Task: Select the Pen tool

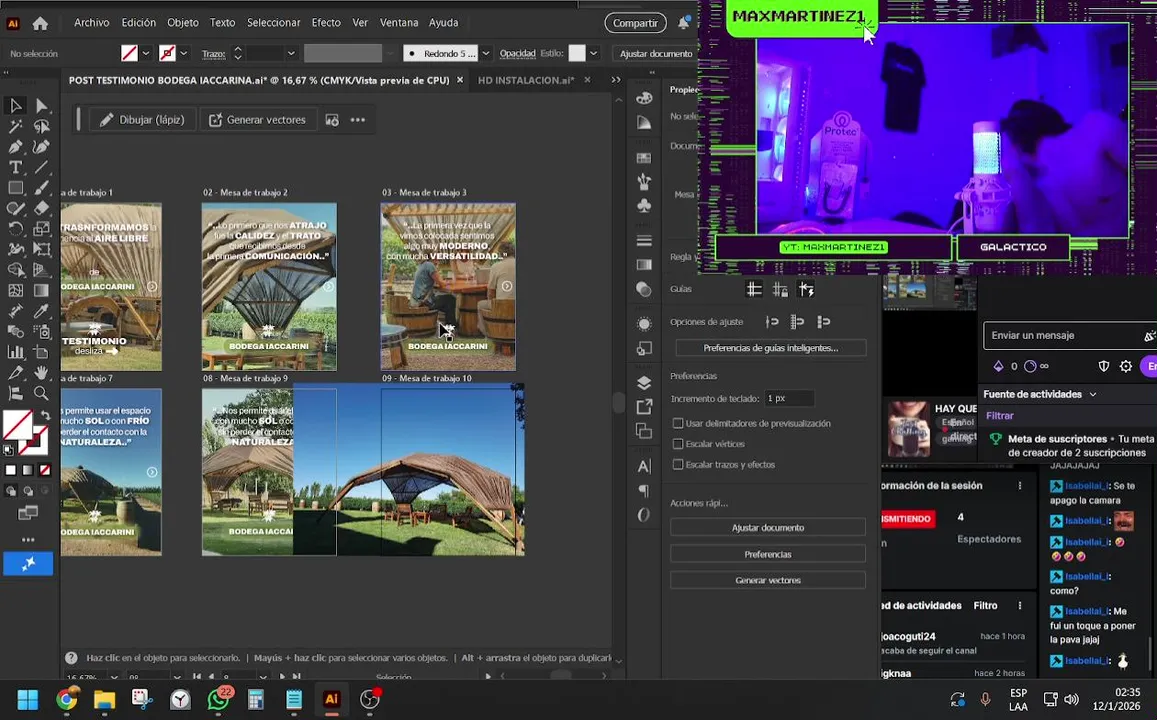Action: point(15,148)
